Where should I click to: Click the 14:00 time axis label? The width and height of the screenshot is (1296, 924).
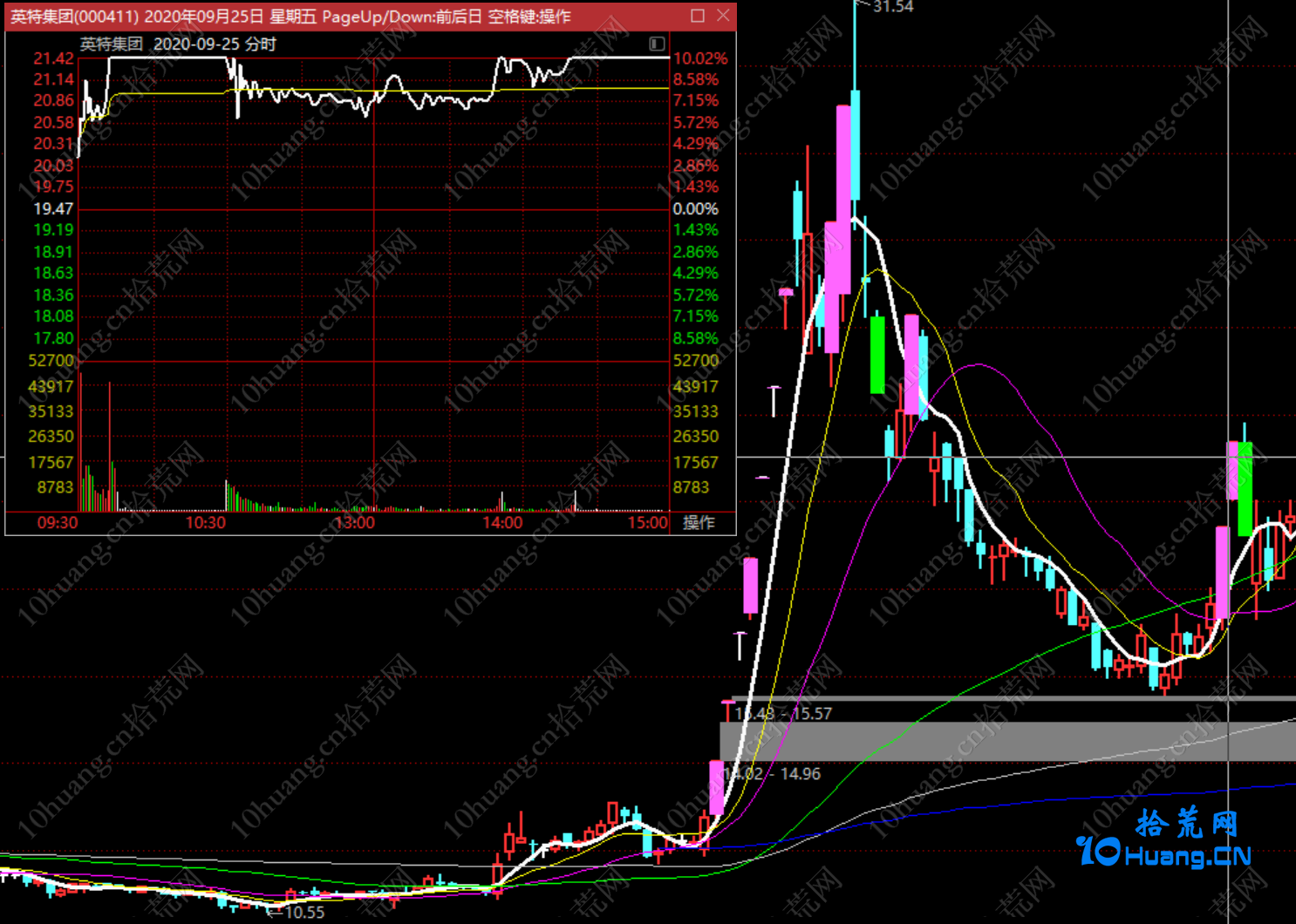pyautogui.click(x=502, y=523)
